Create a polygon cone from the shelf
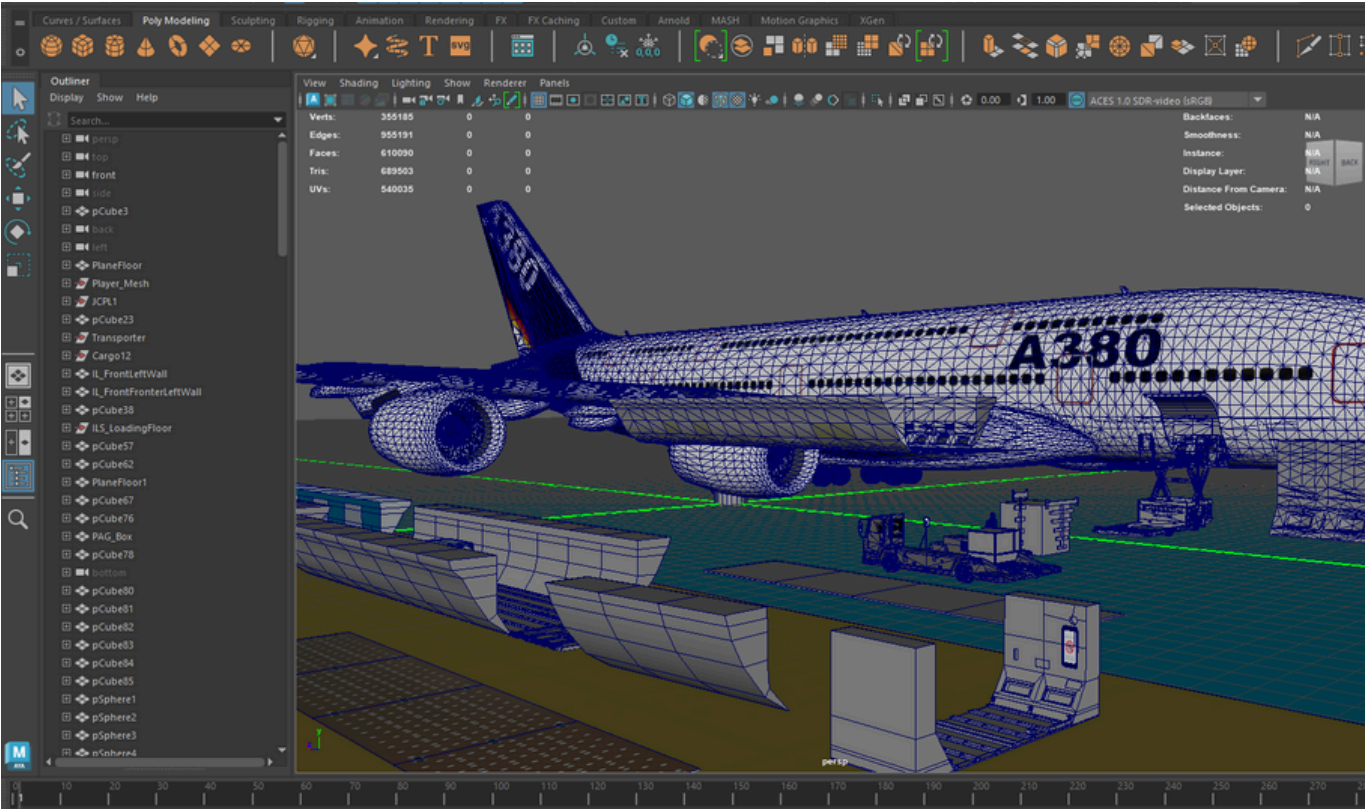 146,46
